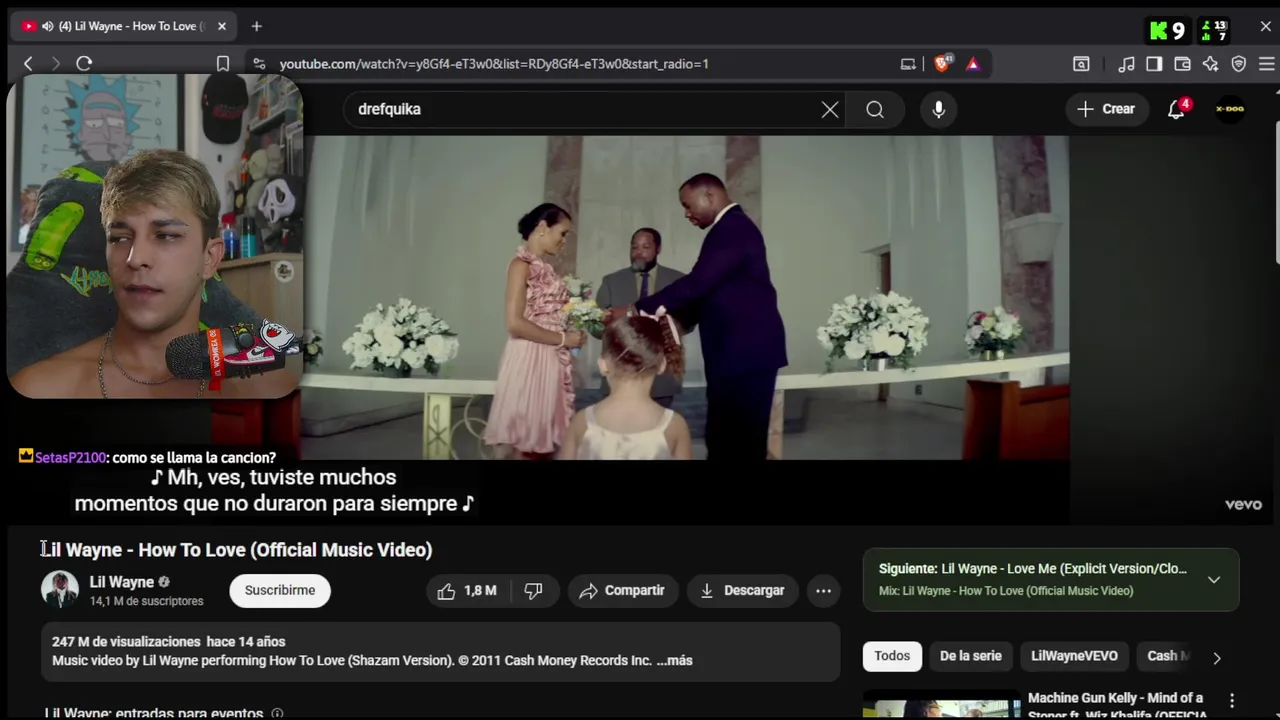The width and height of the screenshot is (1280, 720).
Task: Open site settings icon in address bar
Action: point(259,63)
